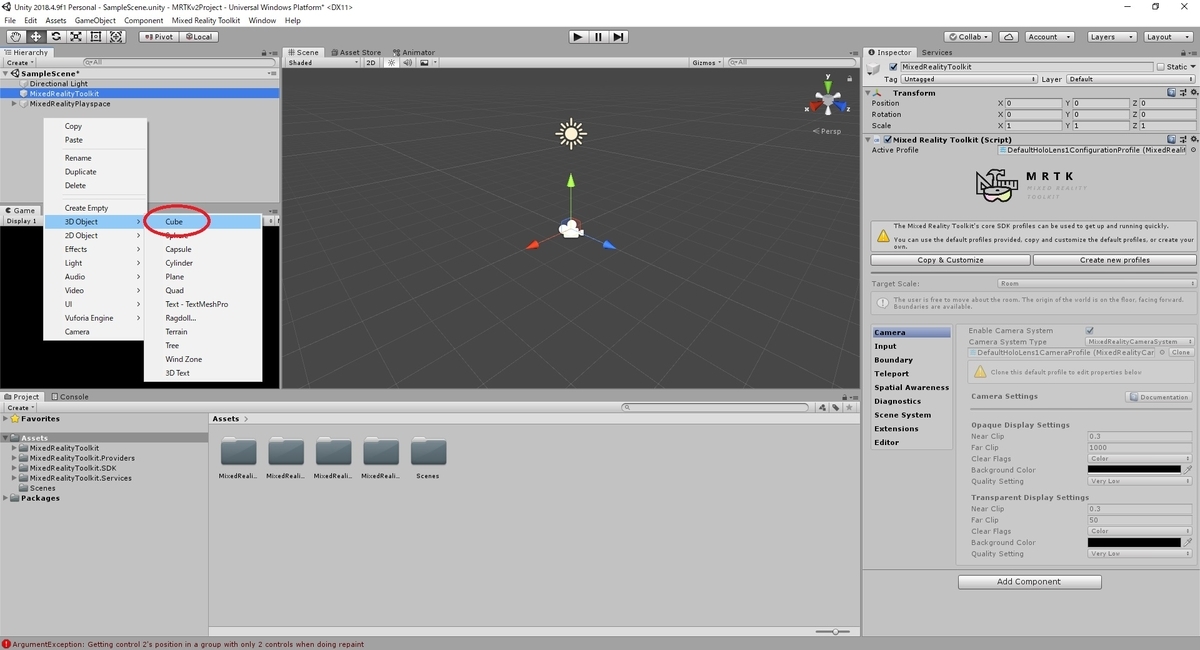Collapse the Transform component foldout

[x=870, y=93]
